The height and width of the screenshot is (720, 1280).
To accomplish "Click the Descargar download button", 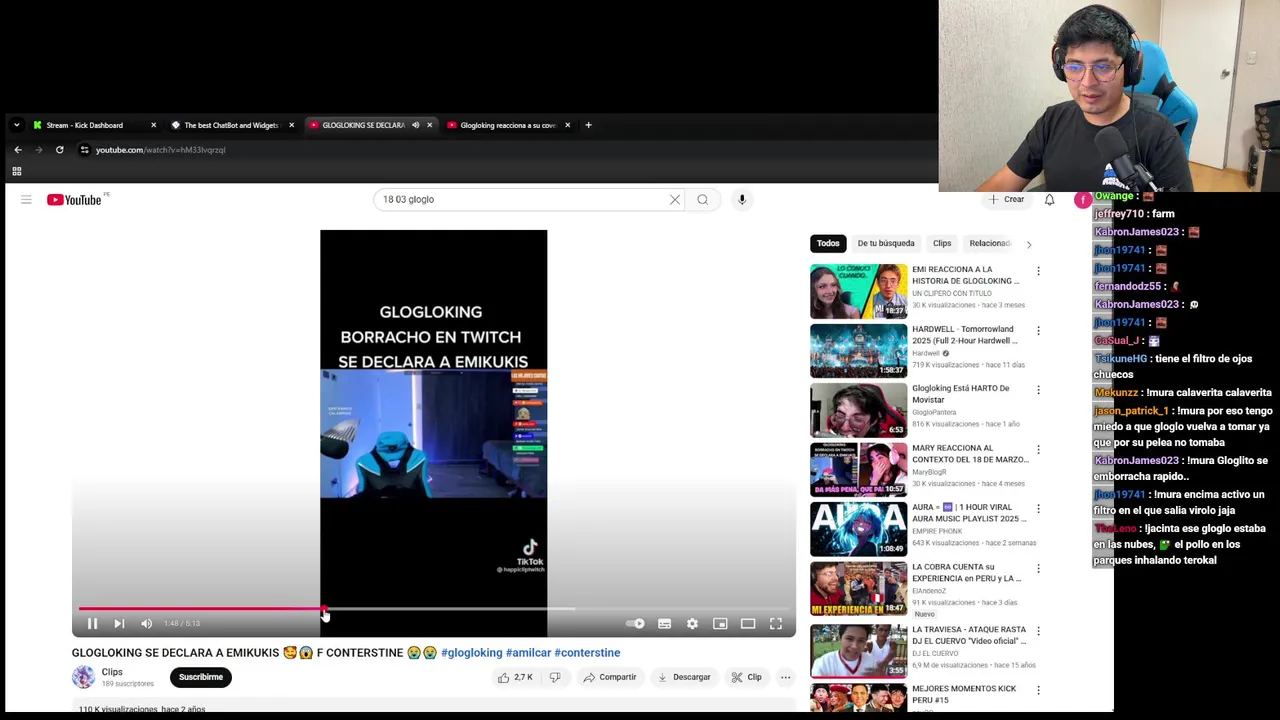I will 684,677.
